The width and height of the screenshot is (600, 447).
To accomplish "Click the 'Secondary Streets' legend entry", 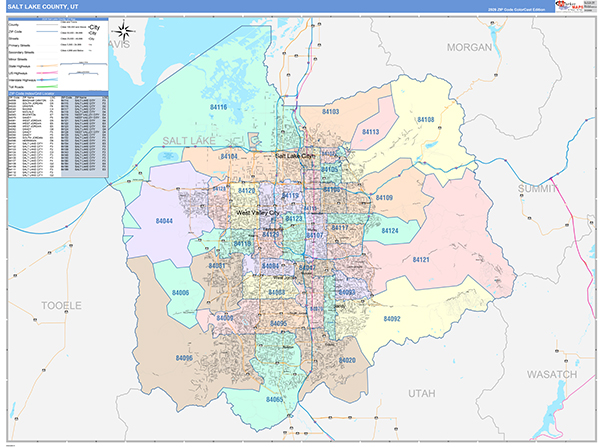I will pyautogui.click(x=21, y=52).
